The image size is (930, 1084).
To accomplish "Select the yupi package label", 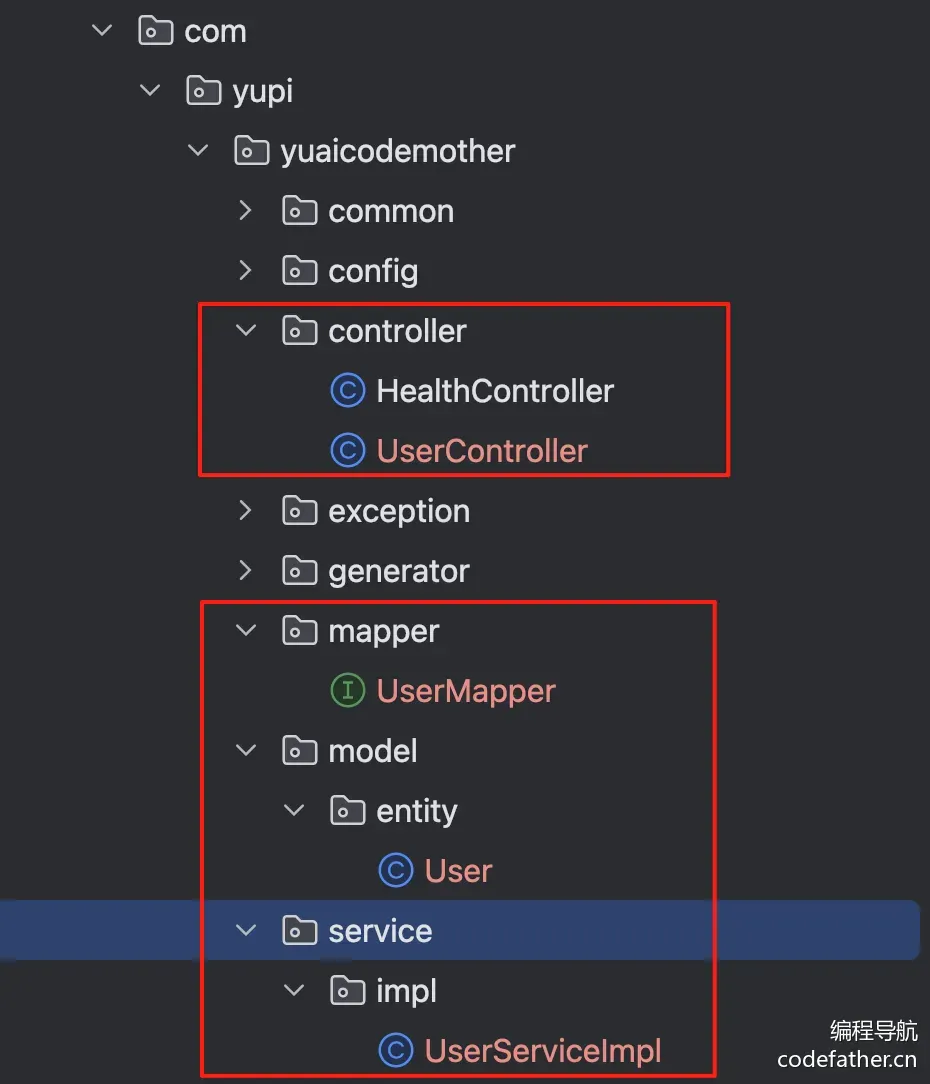I will tap(263, 92).
